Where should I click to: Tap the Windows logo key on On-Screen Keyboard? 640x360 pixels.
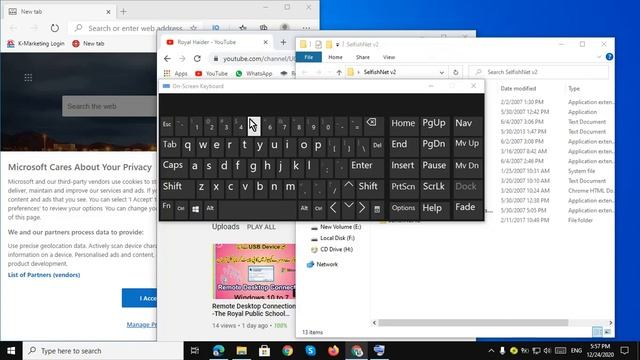(x=196, y=209)
